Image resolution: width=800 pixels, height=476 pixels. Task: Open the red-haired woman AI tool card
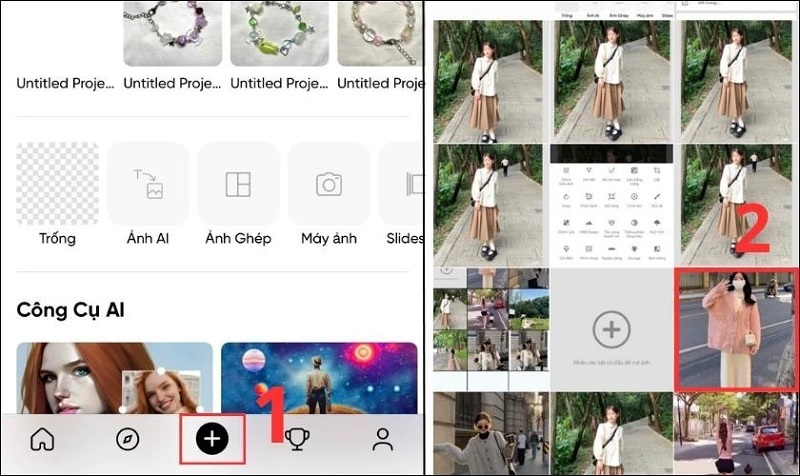(x=115, y=378)
